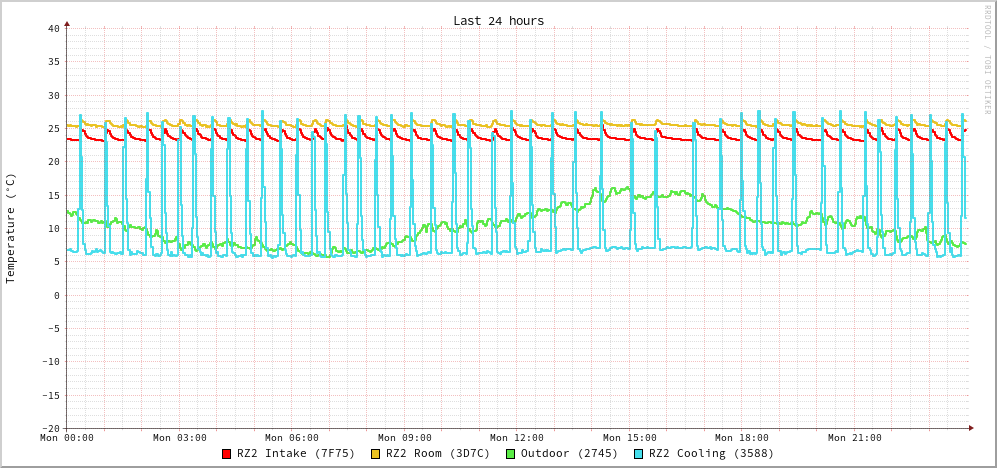Click the 20 value on temperature axis

(x=53, y=162)
